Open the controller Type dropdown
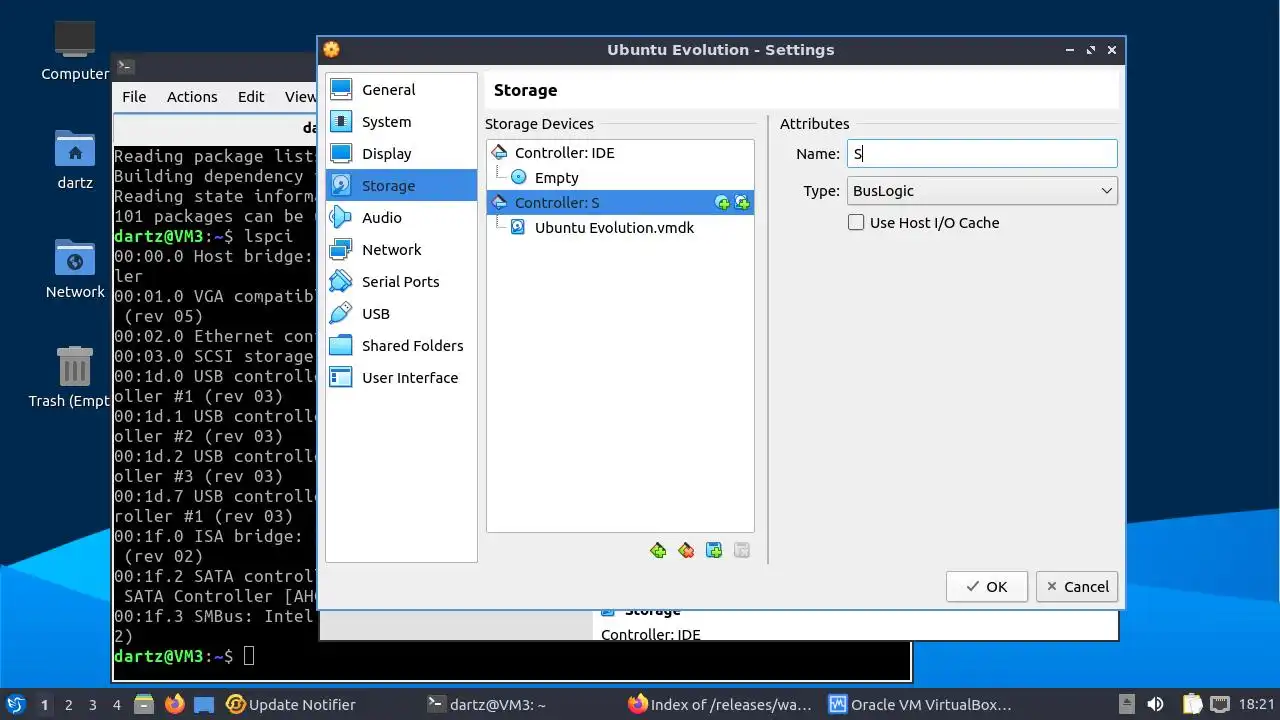The width and height of the screenshot is (1280, 720). click(982, 191)
